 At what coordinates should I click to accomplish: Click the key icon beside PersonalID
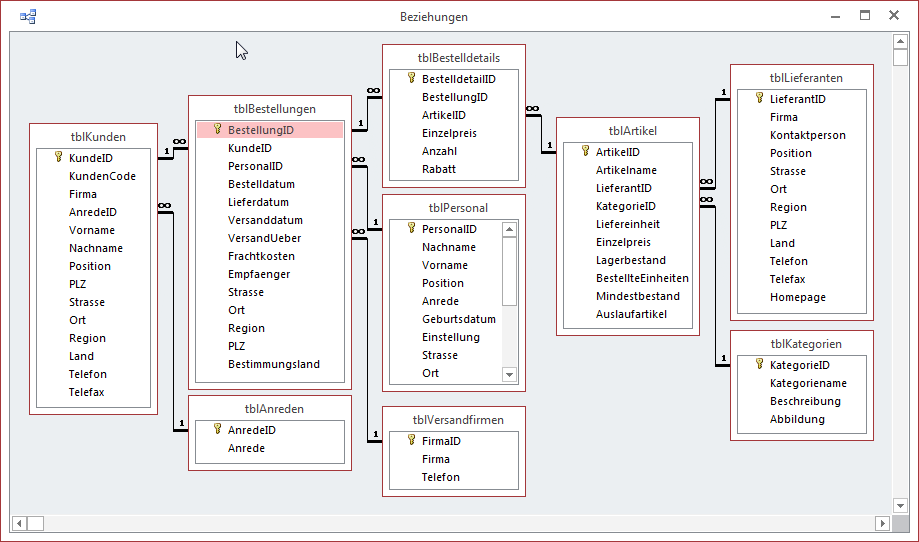(x=411, y=229)
